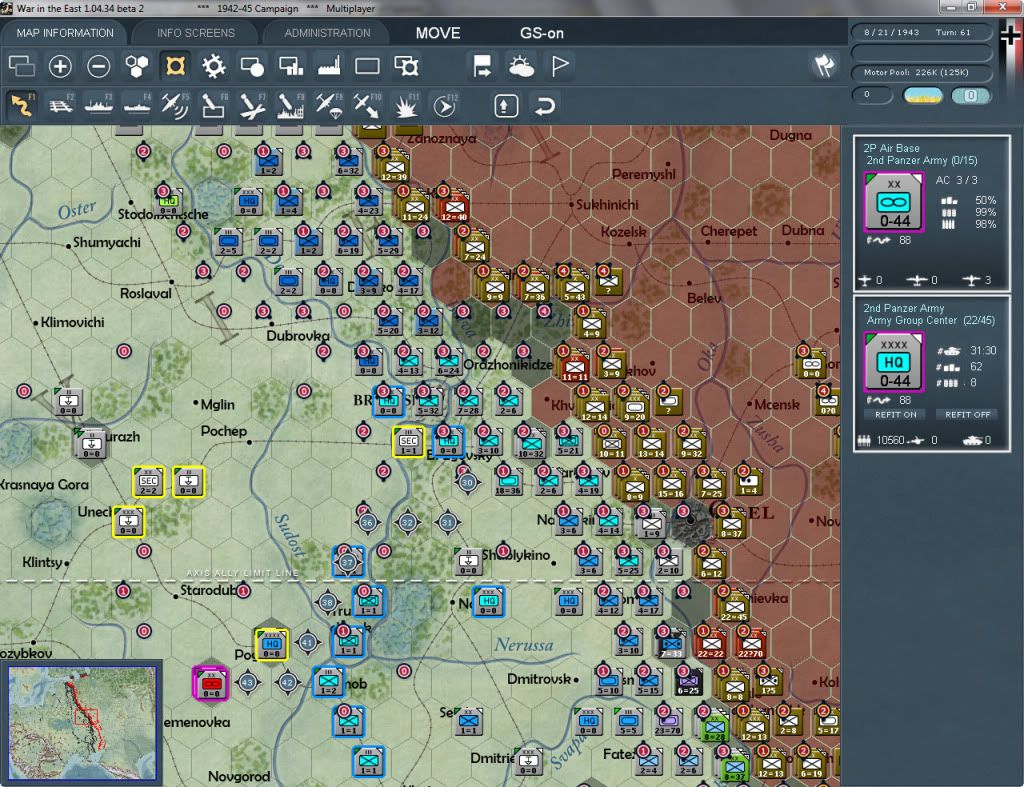Toggle the gear-shaped map information icon
Image resolution: width=1024 pixels, height=787 pixels.
click(x=214, y=66)
